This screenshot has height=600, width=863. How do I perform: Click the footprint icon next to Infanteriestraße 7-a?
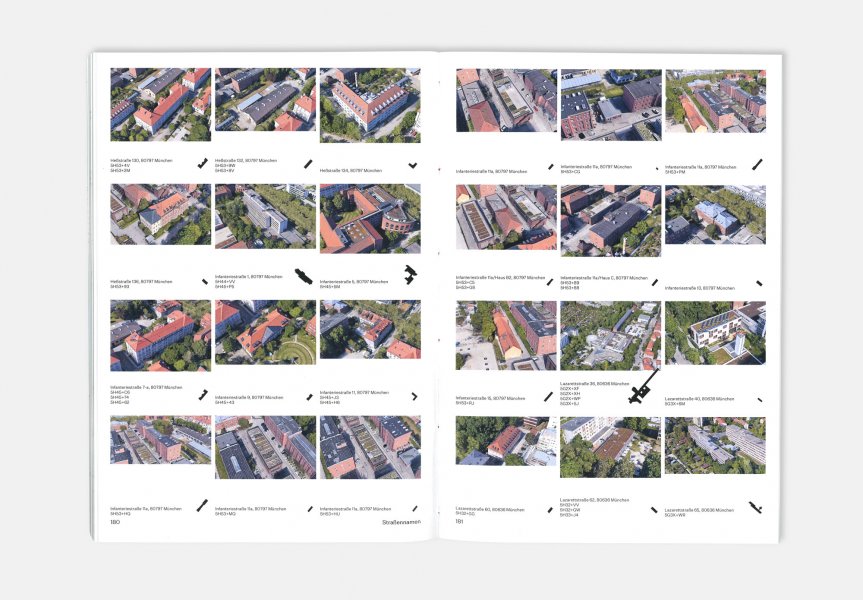tap(203, 394)
